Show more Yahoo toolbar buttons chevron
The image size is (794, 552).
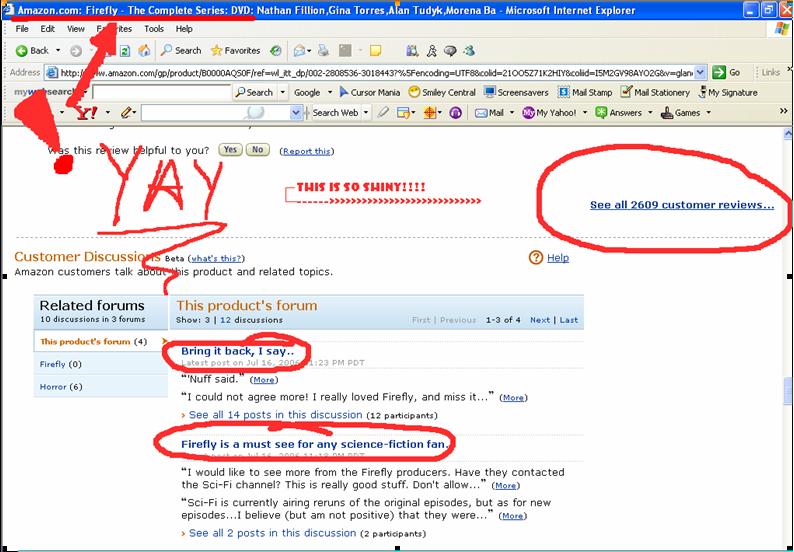pyautogui.click(x=783, y=111)
